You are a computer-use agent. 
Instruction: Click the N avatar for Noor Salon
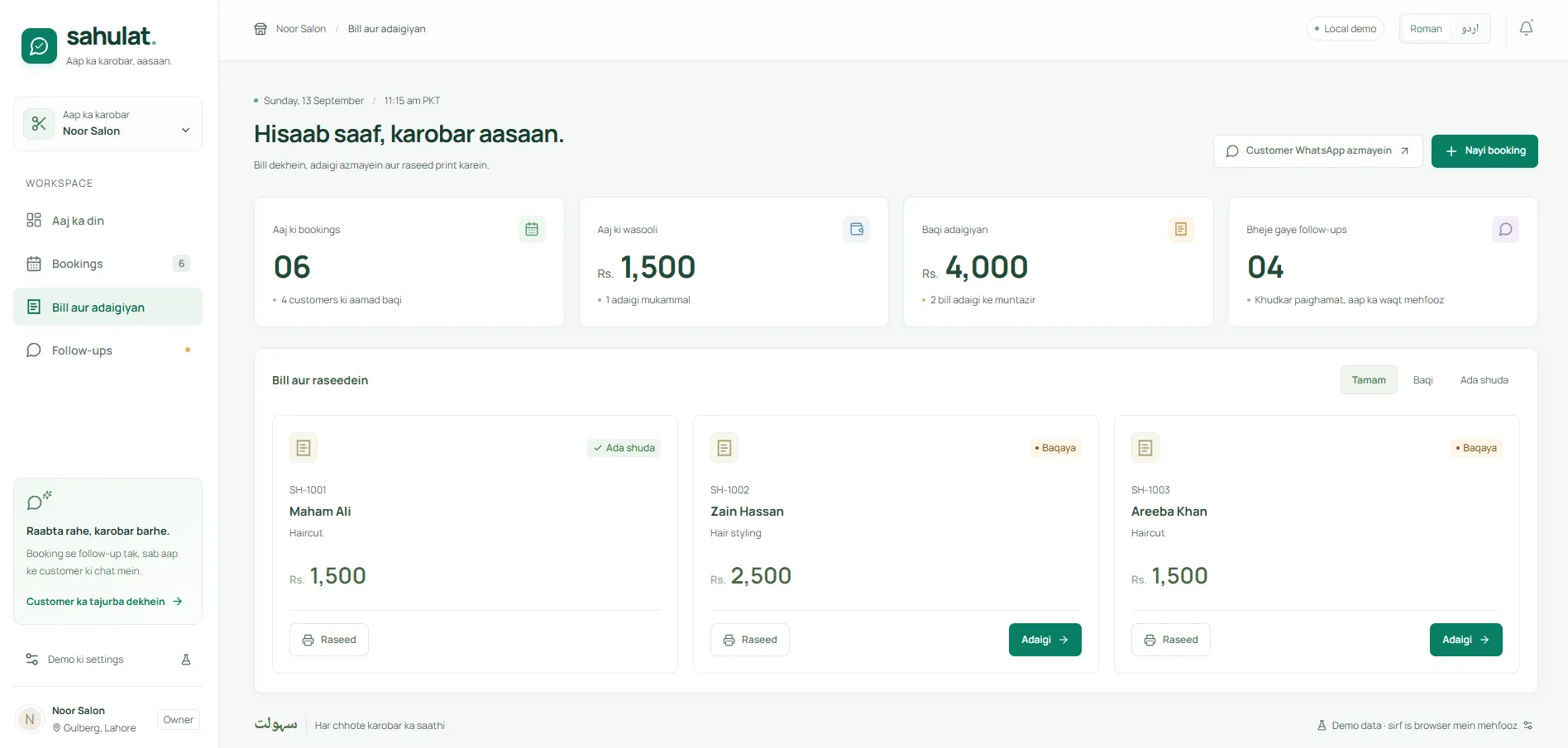coord(30,719)
